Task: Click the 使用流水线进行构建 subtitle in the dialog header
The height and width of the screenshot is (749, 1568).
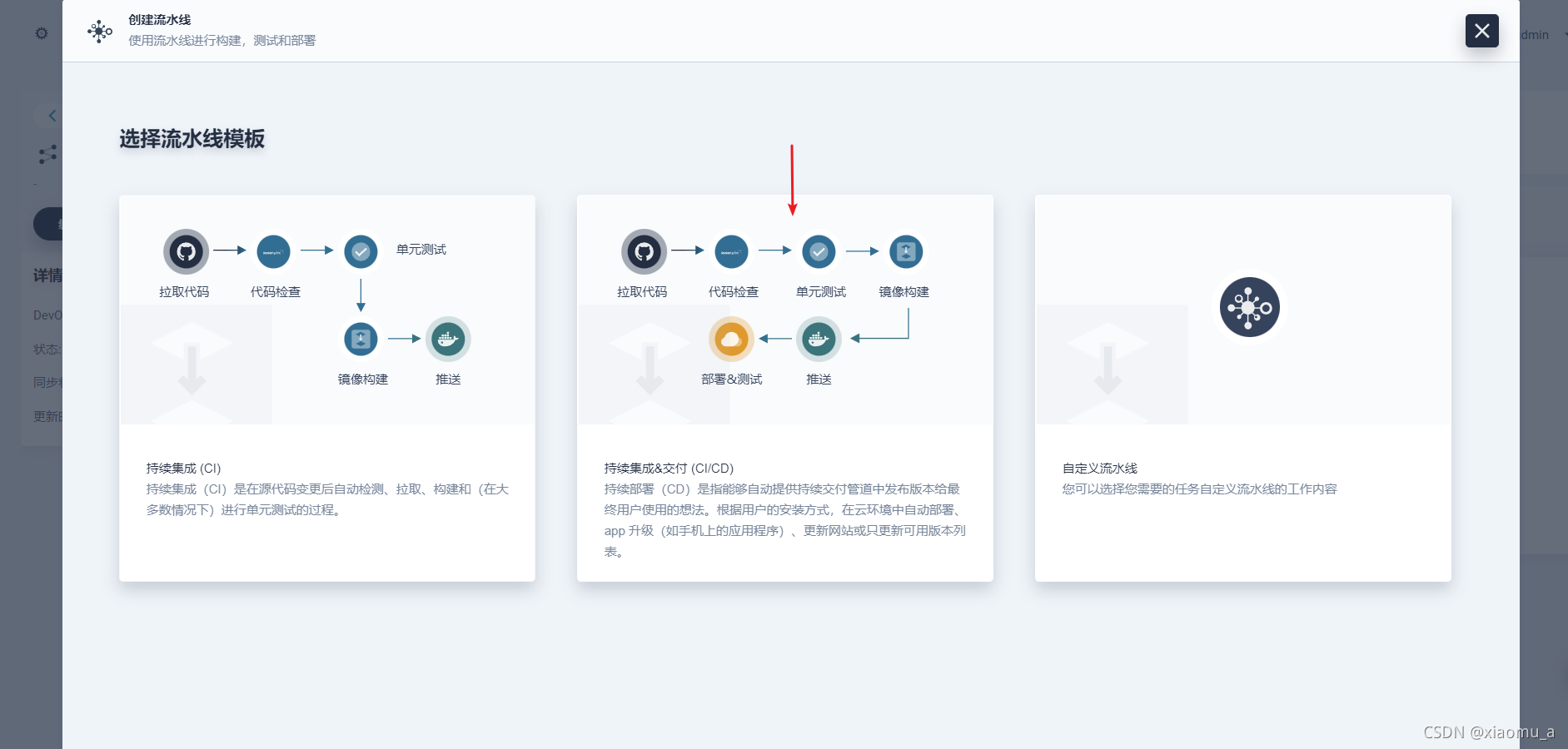Action: pos(222,40)
